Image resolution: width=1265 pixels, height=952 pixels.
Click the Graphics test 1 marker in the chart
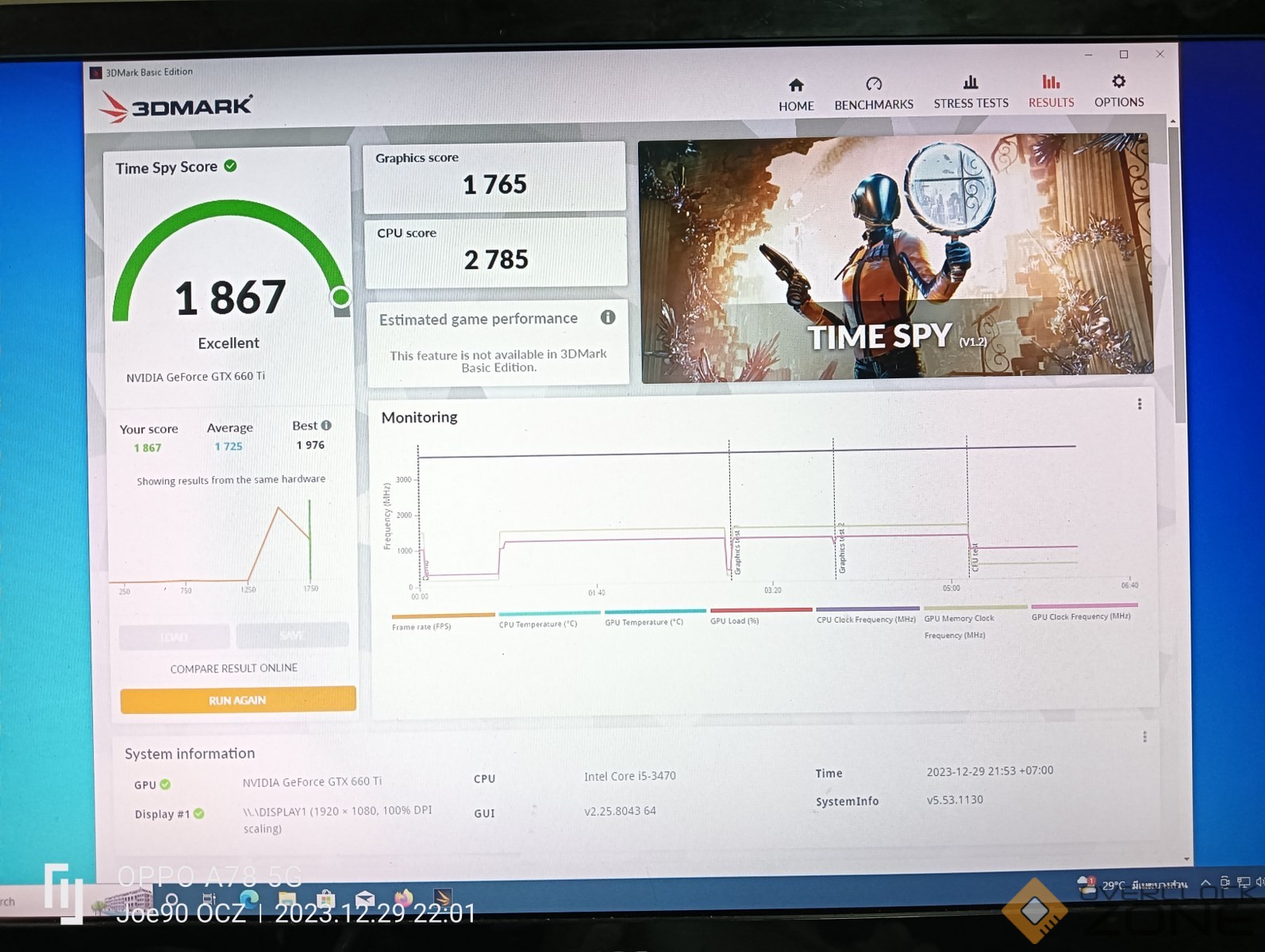click(737, 550)
